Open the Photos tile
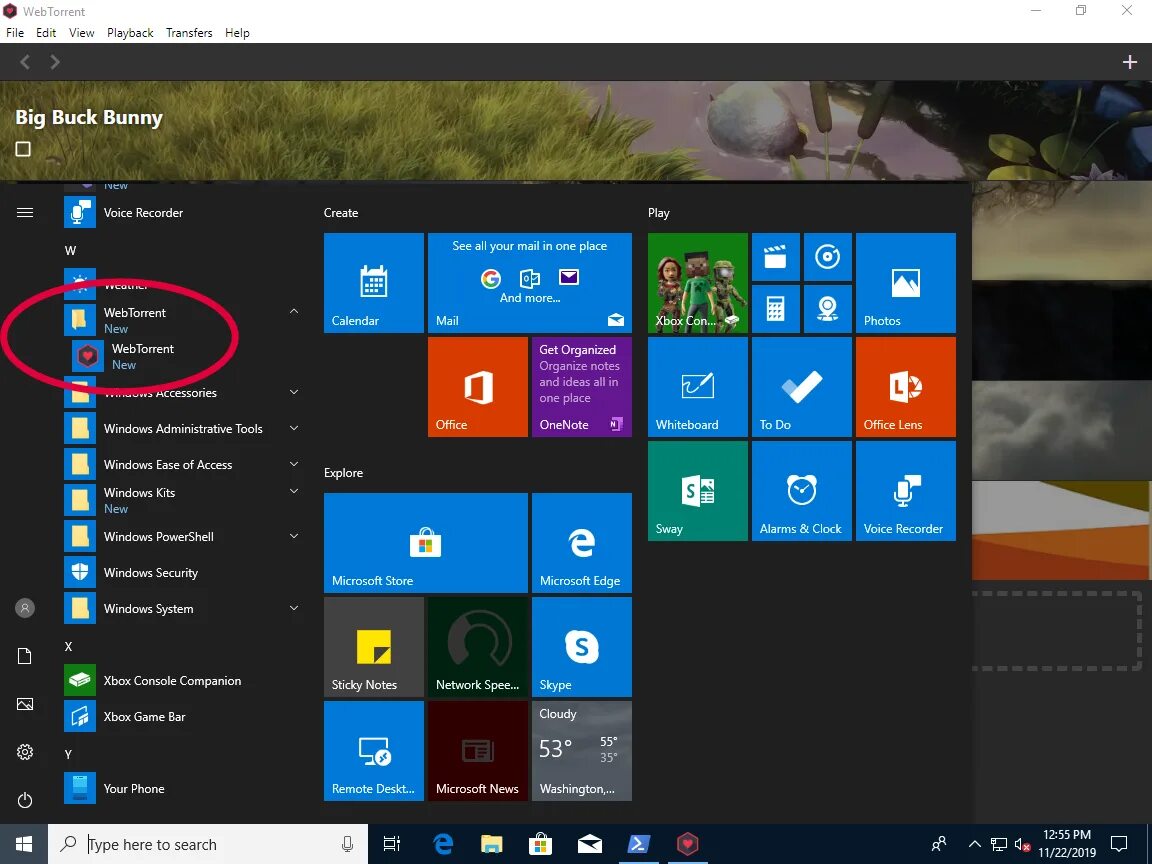Screen dimensions: 1152x864 (906, 283)
